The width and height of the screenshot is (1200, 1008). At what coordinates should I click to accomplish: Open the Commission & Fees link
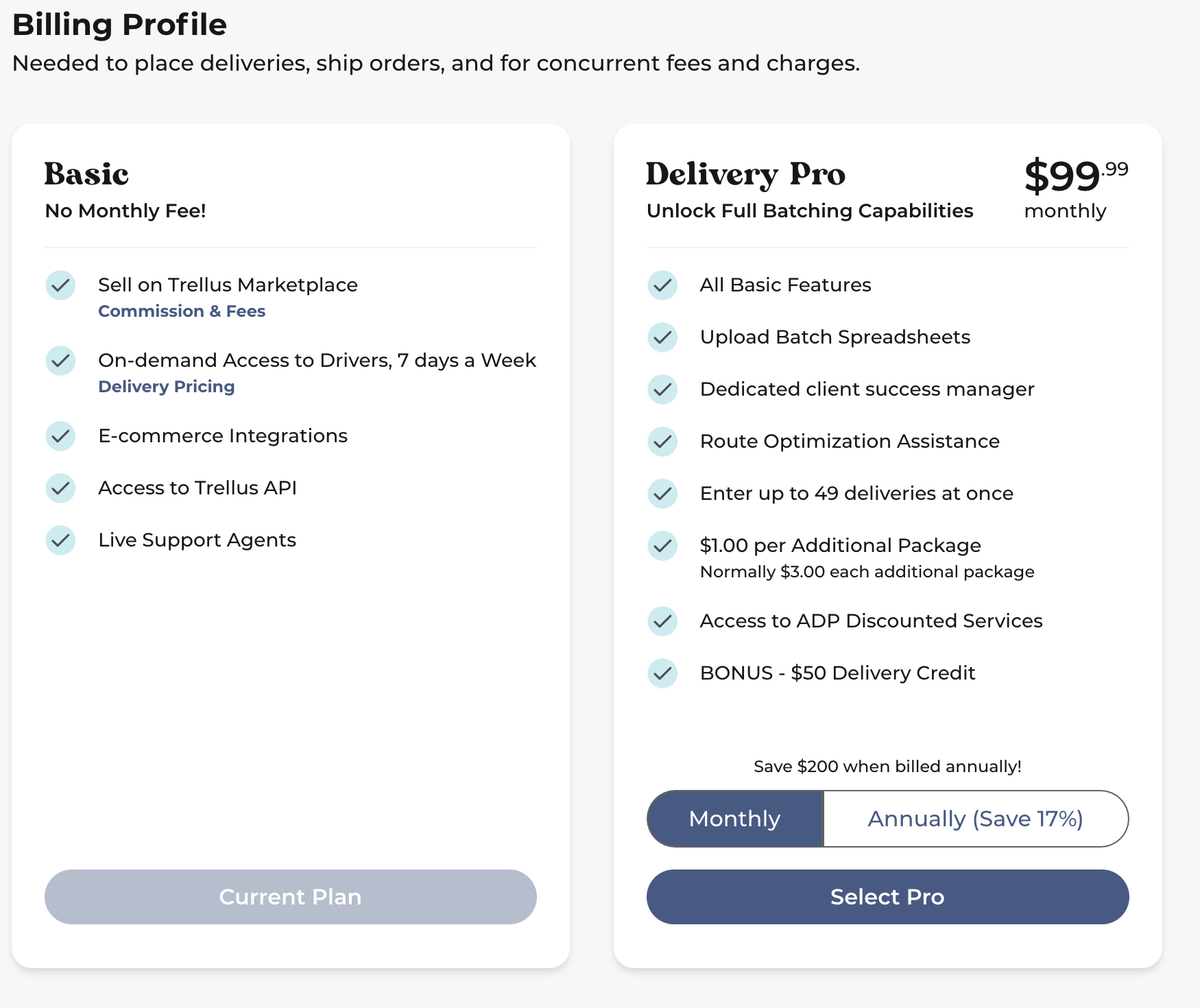[x=182, y=311]
